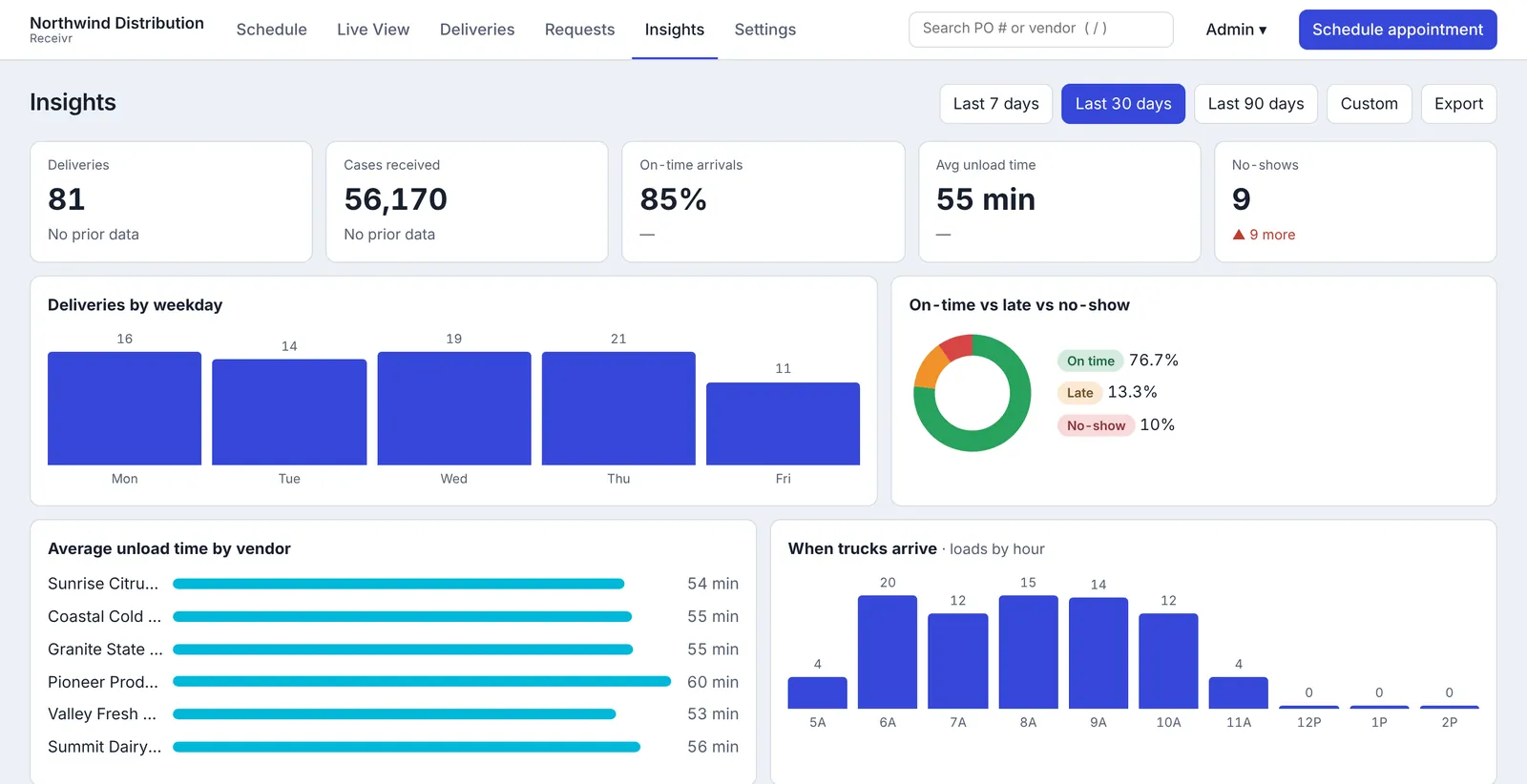Click the Coastal Cold vendor name

coord(104,616)
